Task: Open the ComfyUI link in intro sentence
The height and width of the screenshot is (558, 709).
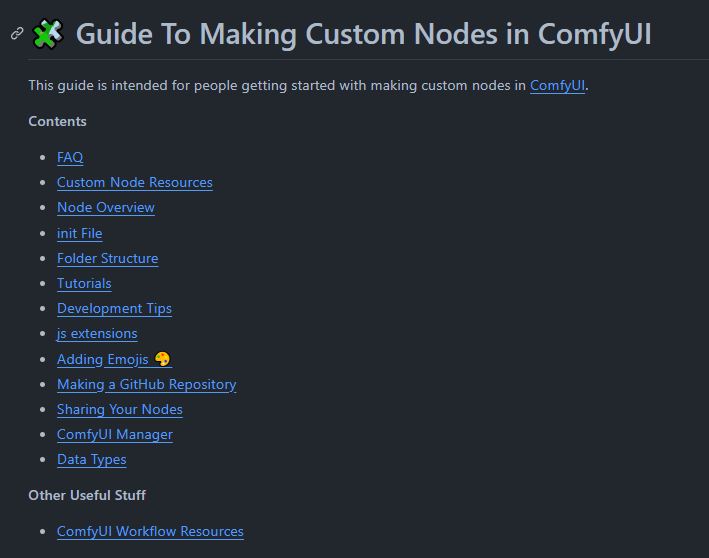Action: tap(557, 86)
